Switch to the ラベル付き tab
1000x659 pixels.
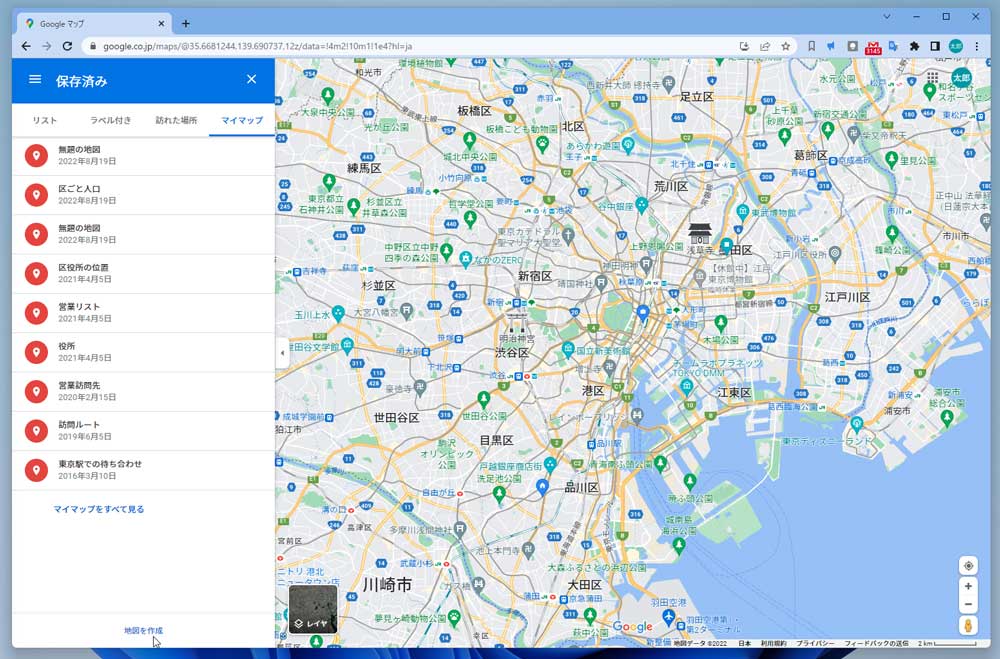point(110,120)
